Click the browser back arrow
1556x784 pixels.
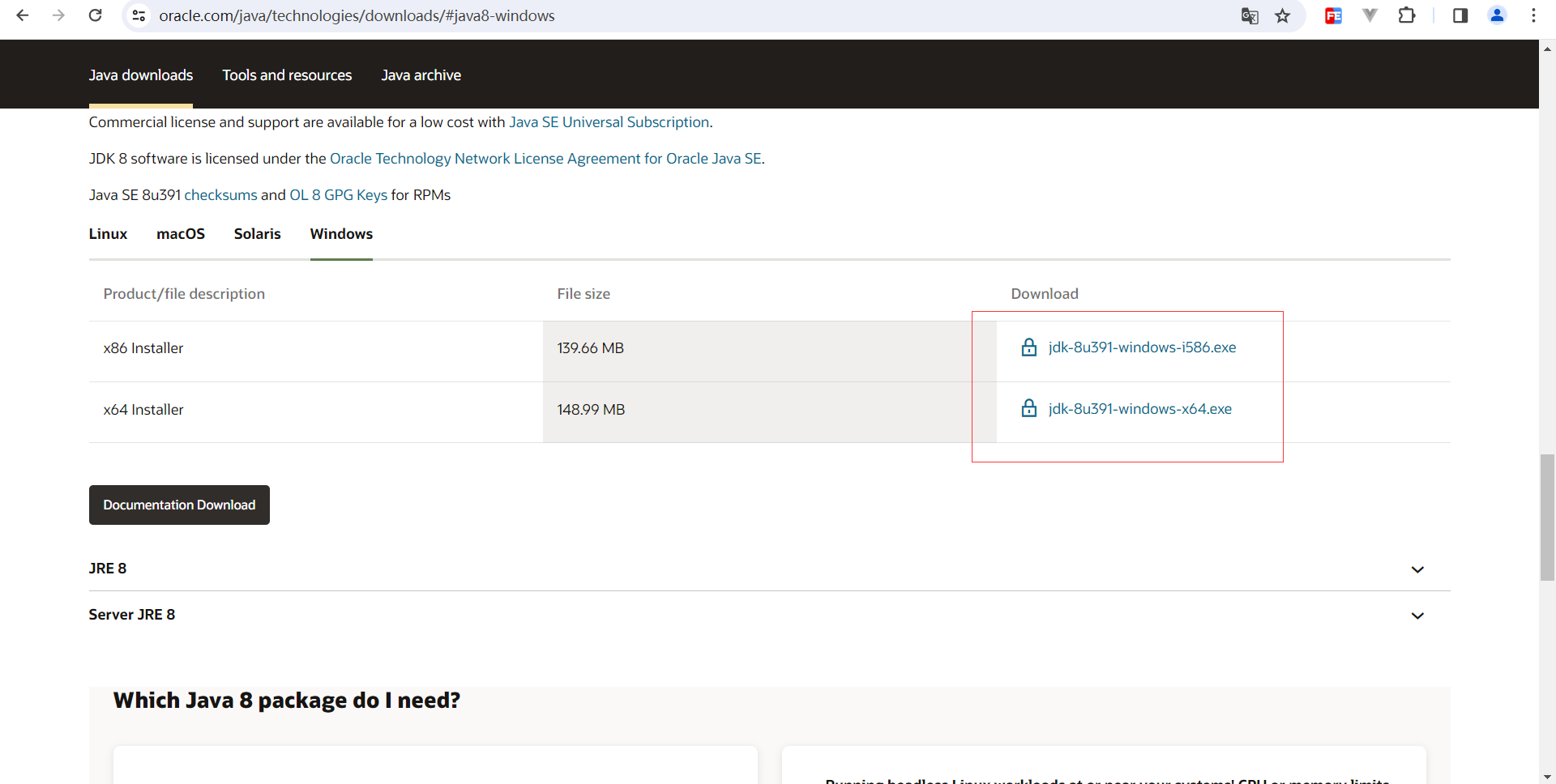[x=23, y=15]
